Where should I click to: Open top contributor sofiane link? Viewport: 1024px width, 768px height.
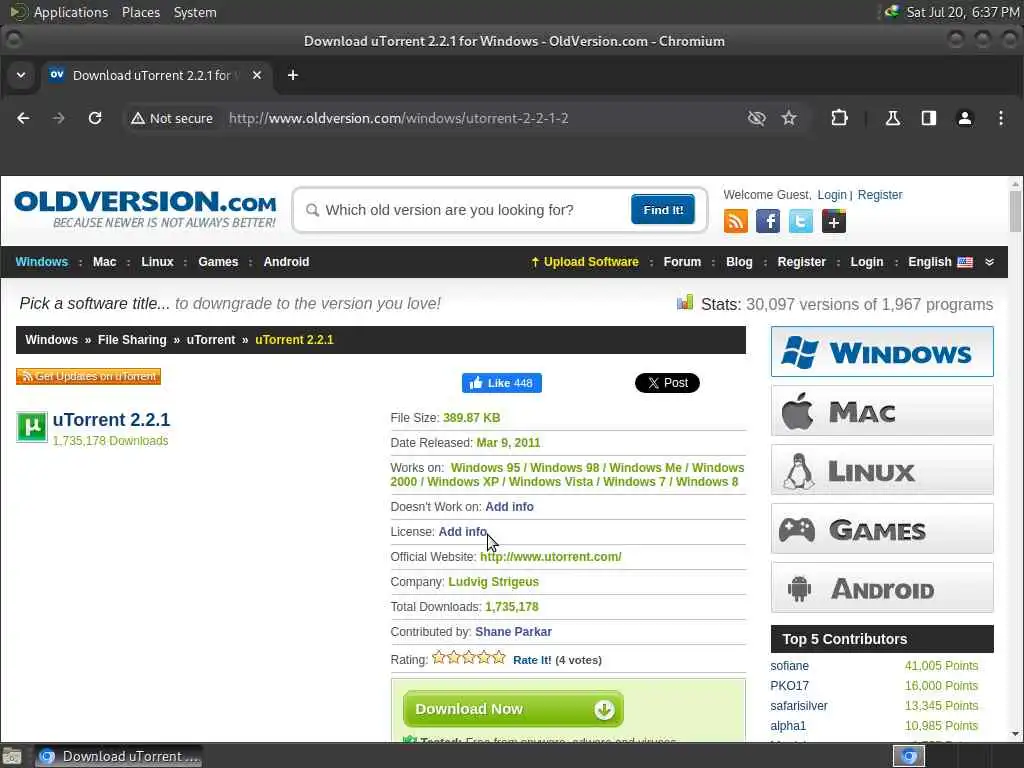[790, 665]
